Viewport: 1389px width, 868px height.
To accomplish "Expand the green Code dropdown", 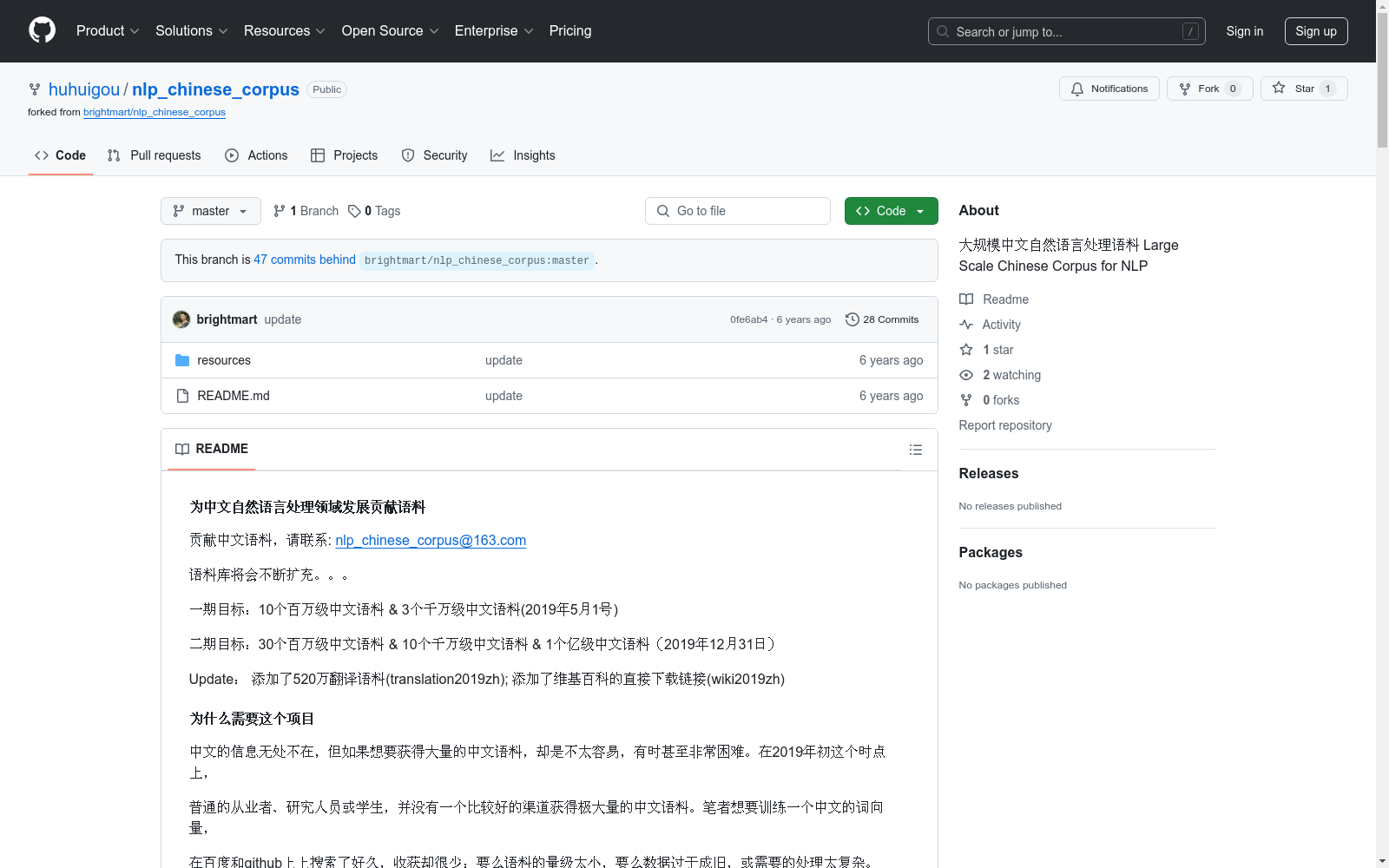I will [x=891, y=211].
